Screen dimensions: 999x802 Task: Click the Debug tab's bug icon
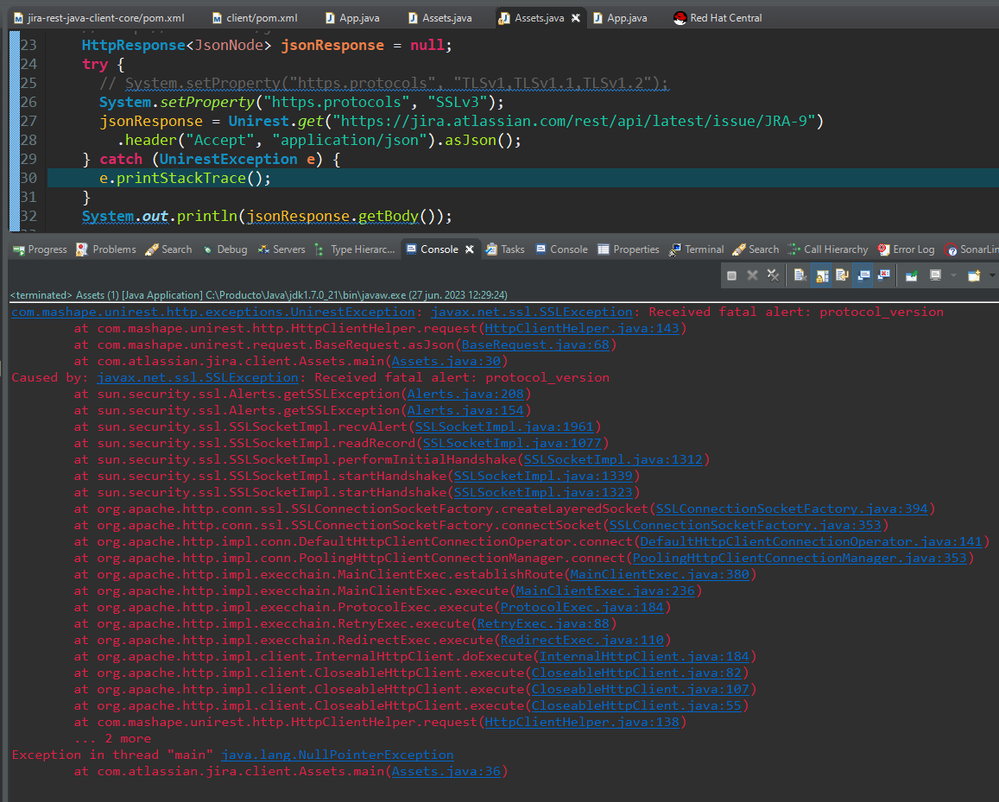(208, 249)
